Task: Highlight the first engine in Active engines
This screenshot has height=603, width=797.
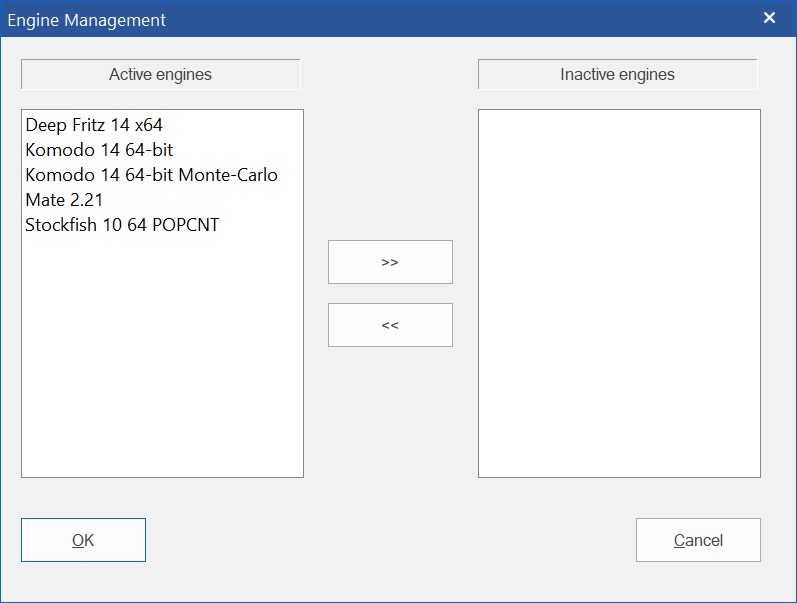Action: [x=94, y=125]
